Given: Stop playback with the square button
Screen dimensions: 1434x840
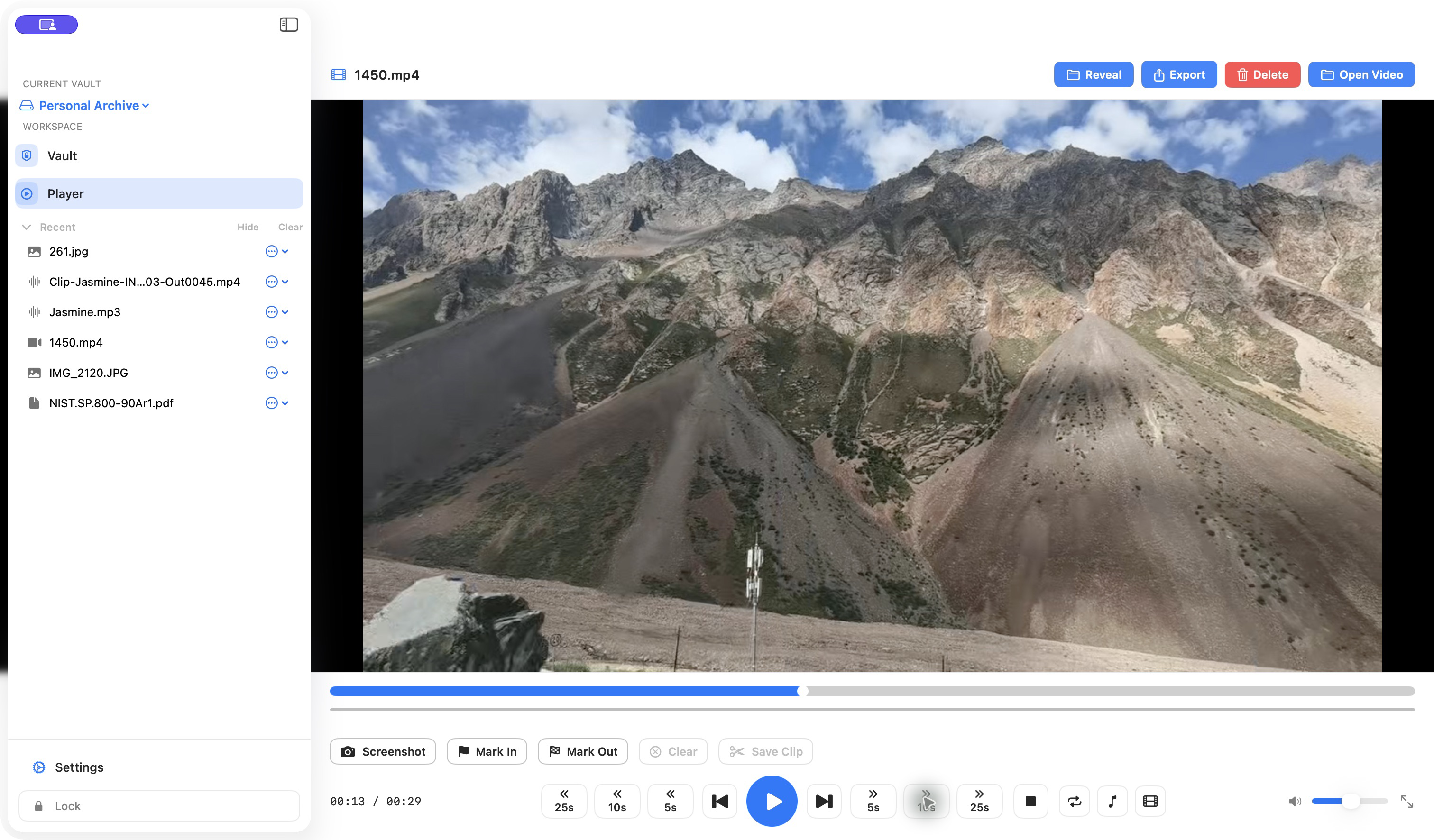Looking at the screenshot, I should click(x=1030, y=801).
